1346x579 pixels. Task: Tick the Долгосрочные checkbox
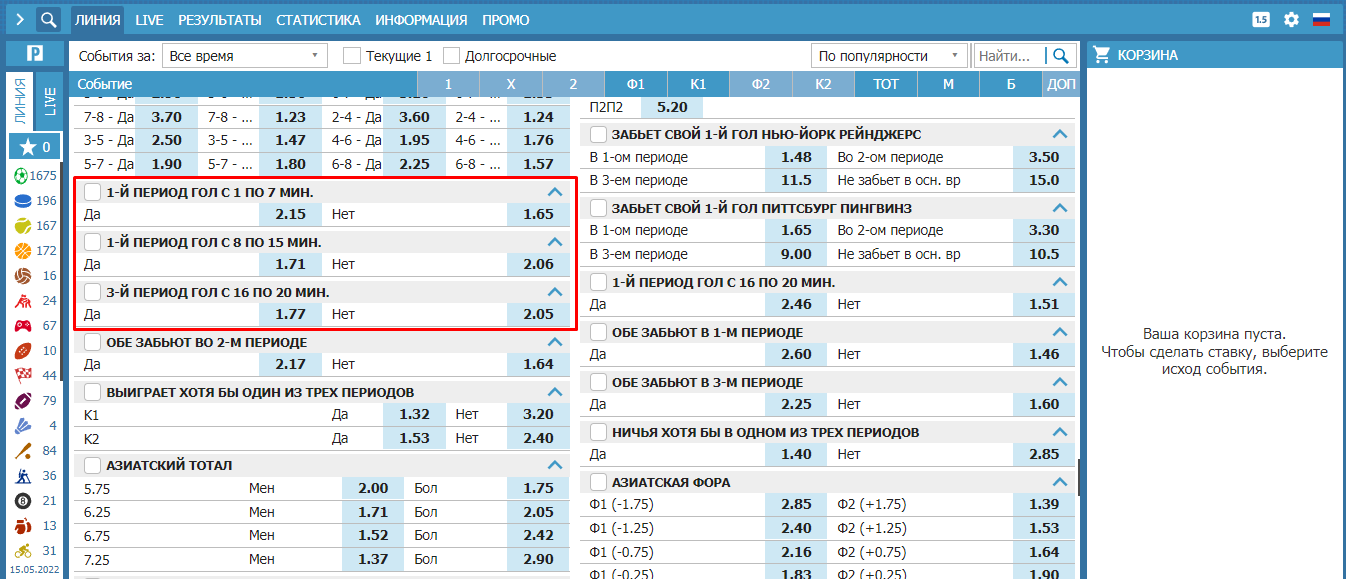coord(452,56)
